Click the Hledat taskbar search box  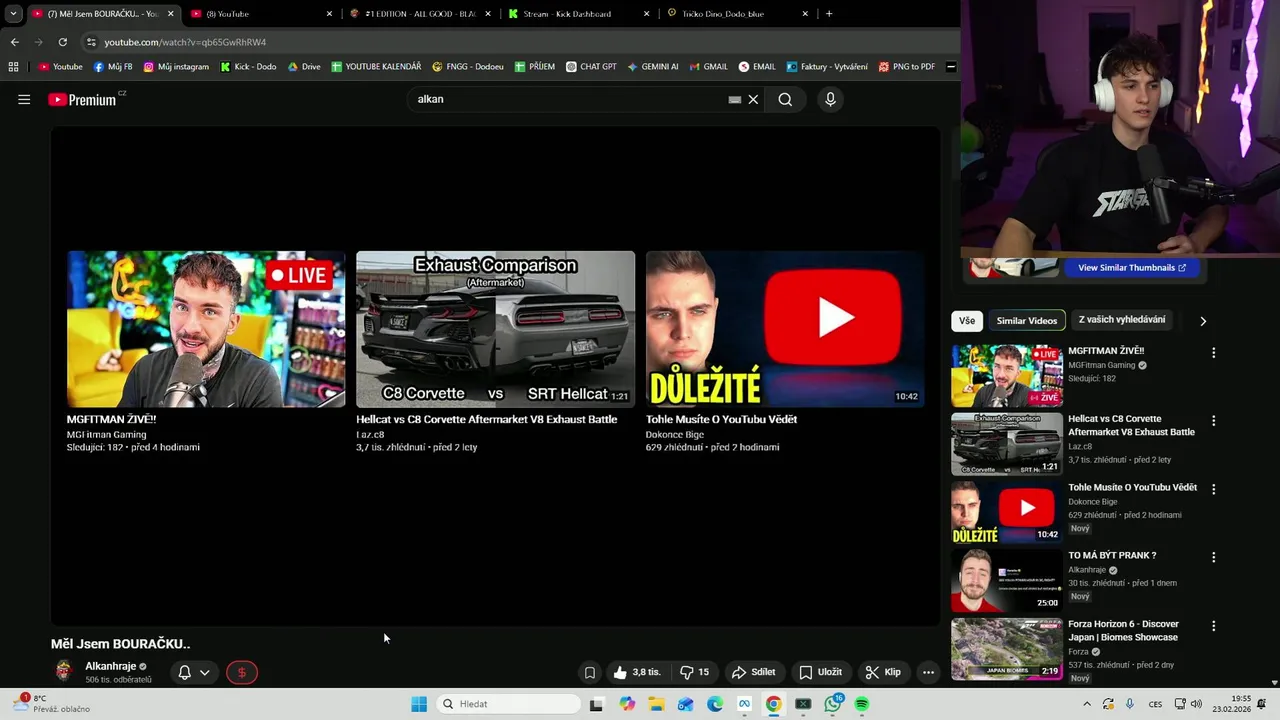[509, 704]
